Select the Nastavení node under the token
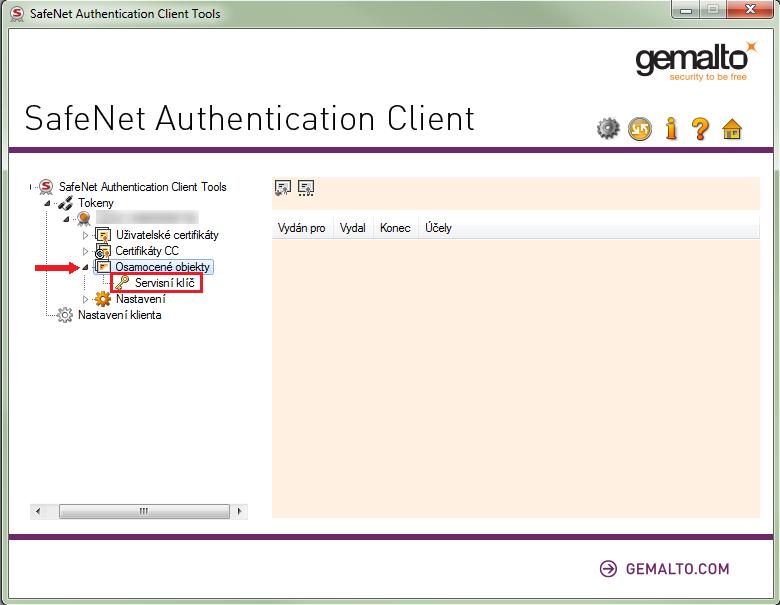 141,299
